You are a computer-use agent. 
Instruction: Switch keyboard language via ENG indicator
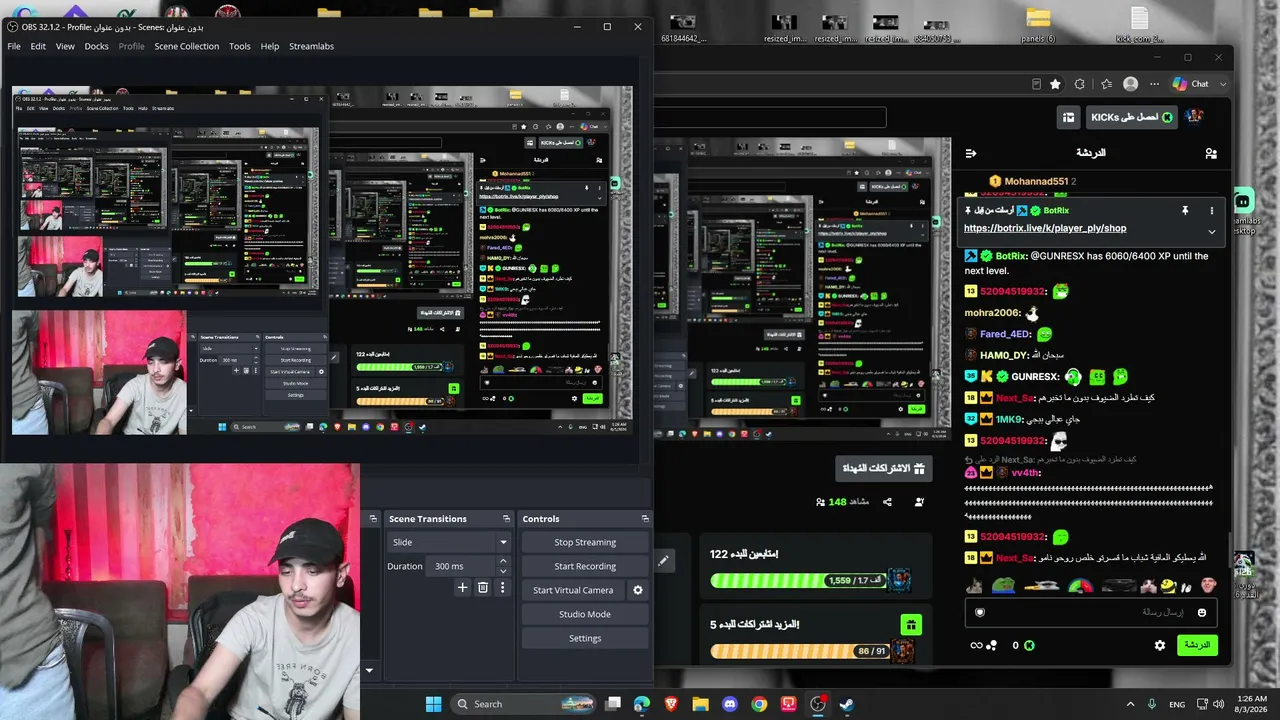point(1178,704)
